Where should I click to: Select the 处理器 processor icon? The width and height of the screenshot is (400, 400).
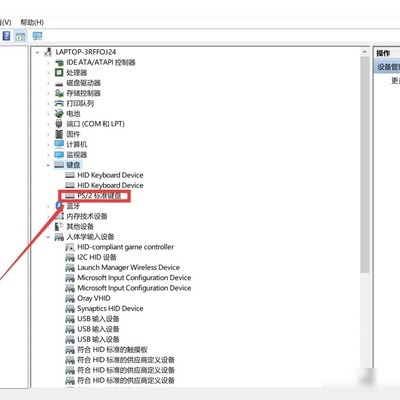click(x=59, y=72)
